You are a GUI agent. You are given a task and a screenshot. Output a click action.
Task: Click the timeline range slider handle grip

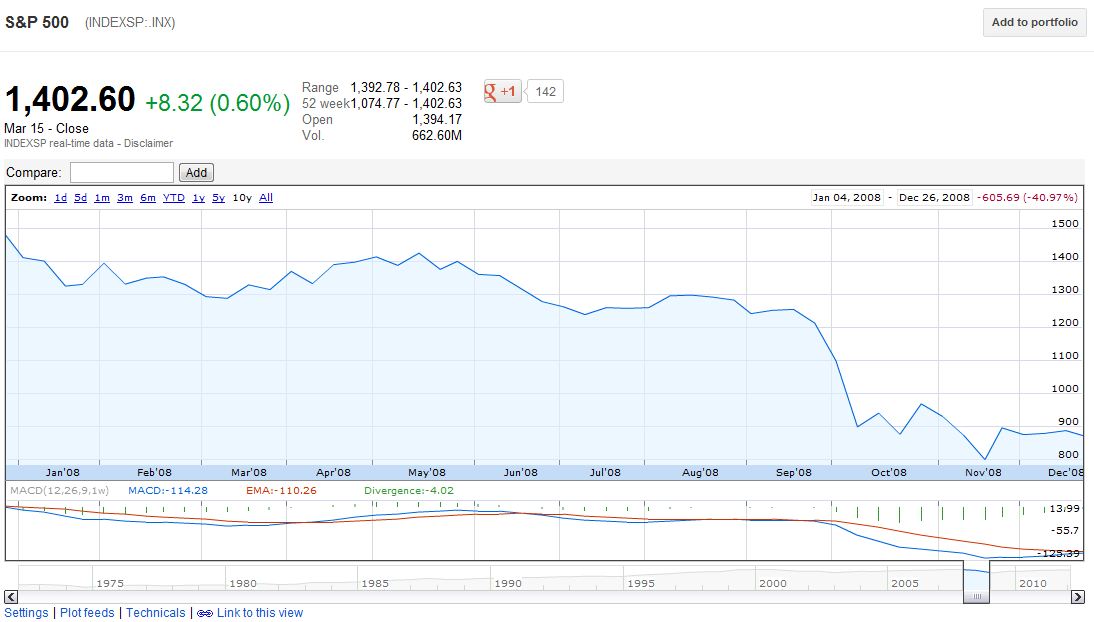tap(977, 597)
